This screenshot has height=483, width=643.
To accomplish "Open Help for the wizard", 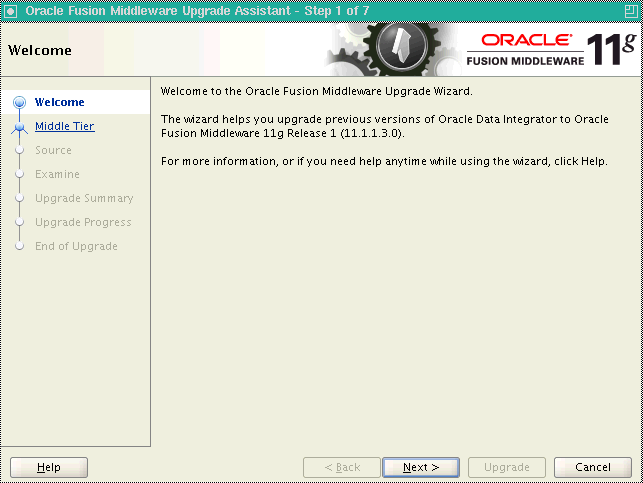I will click(49, 467).
